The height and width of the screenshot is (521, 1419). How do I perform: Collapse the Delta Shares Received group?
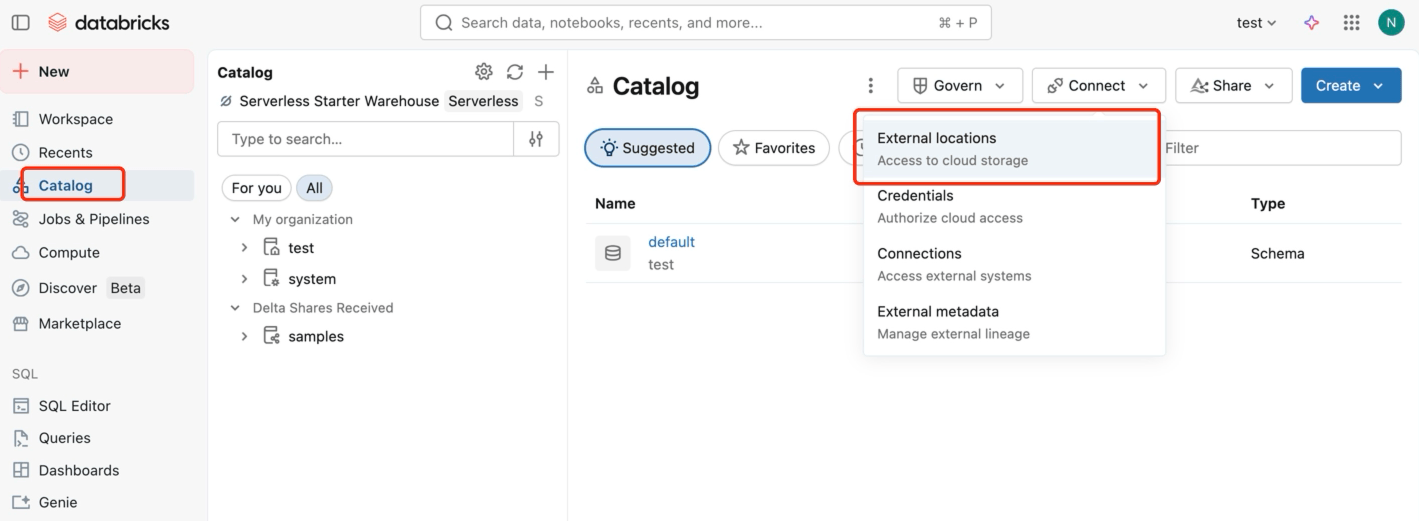click(x=235, y=308)
